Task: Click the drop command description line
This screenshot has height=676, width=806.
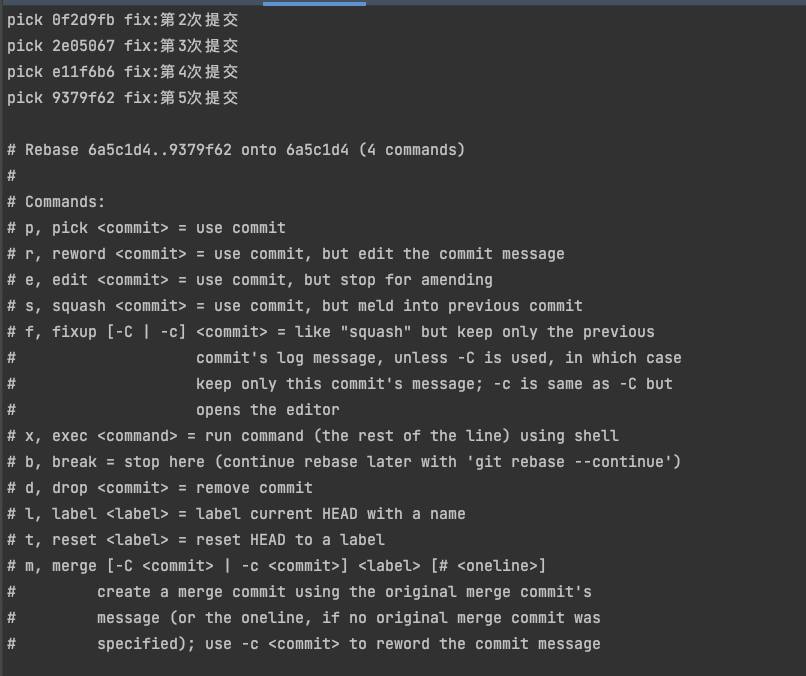Action: click(160, 488)
